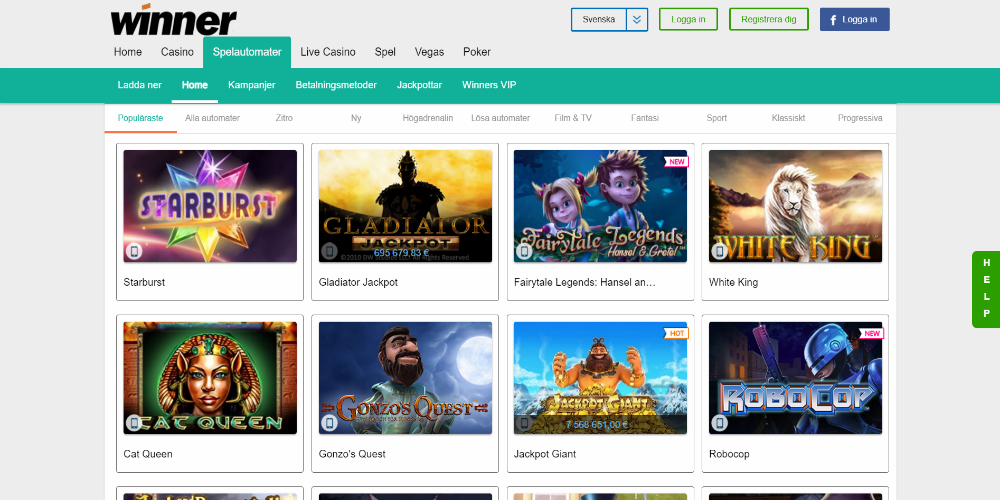Click the White King title text
The height and width of the screenshot is (500, 1000).
coord(733,282)
